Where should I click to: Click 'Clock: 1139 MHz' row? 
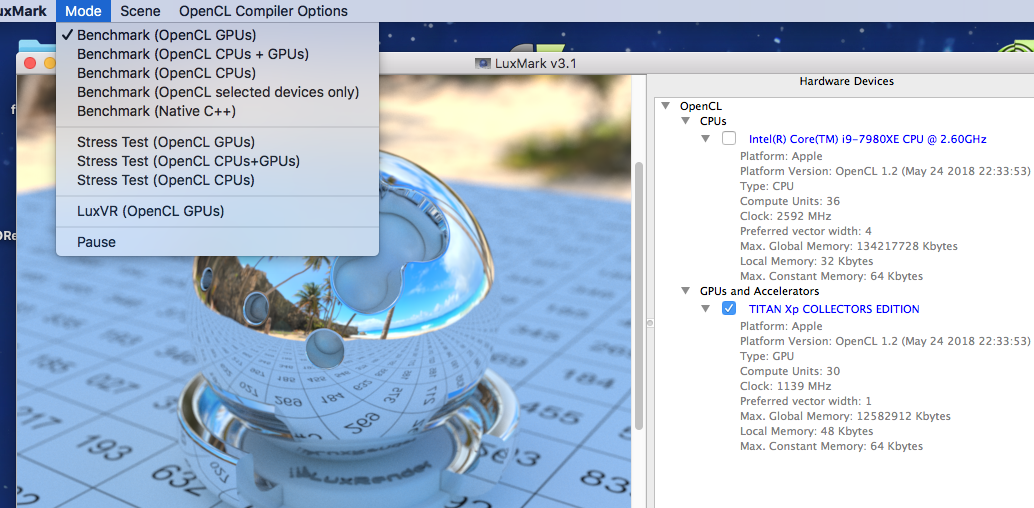click(785, 386)
